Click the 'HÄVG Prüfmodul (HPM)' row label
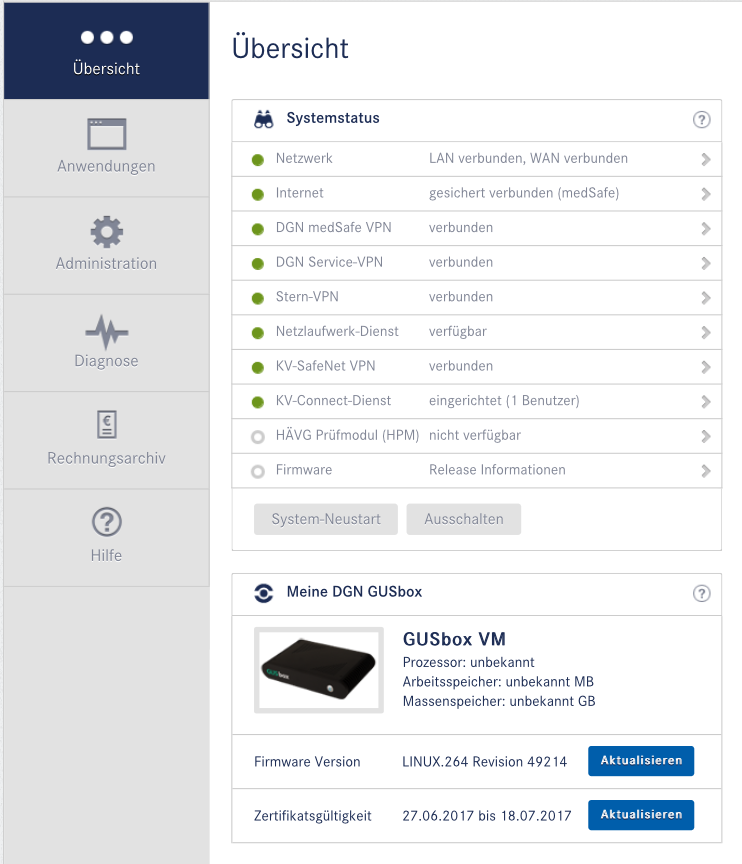Viewport: 742px width, 864px height. (x=348, y=436)
